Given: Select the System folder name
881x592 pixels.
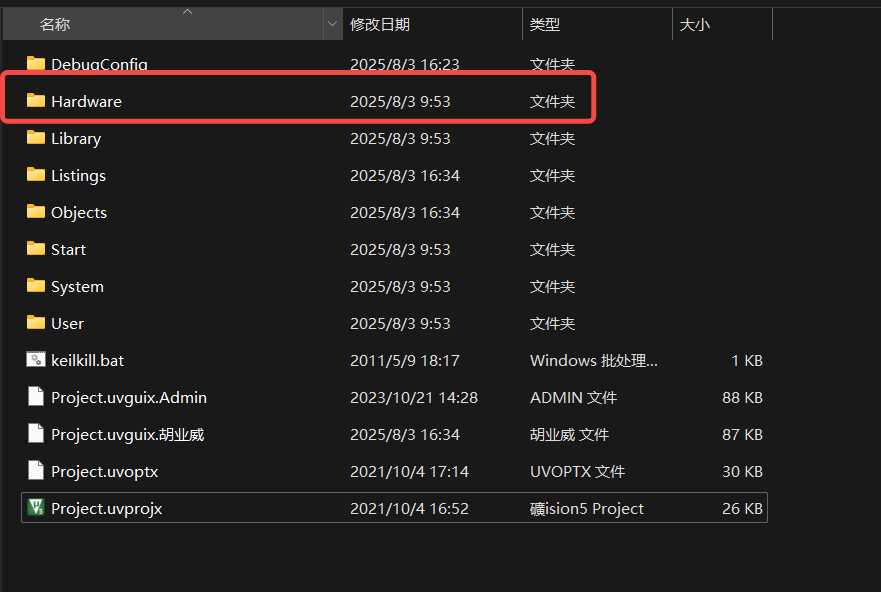Looking at the screenshot, I should [78, 287].
